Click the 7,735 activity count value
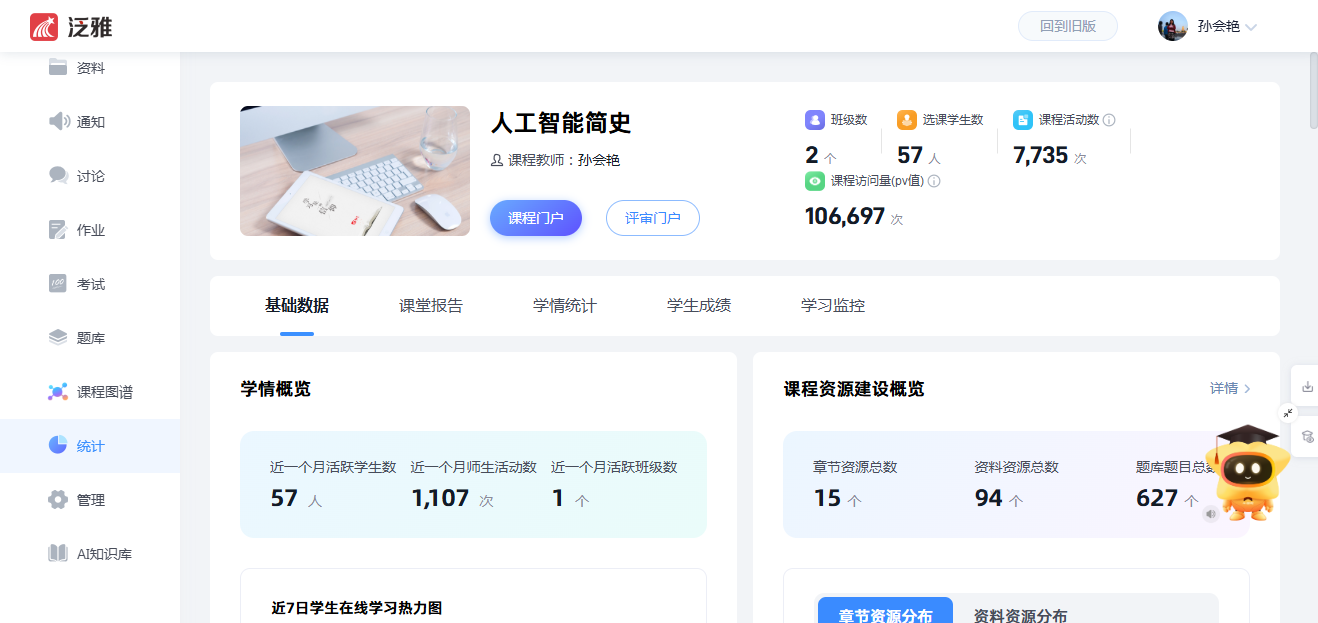 [1041, 155]
